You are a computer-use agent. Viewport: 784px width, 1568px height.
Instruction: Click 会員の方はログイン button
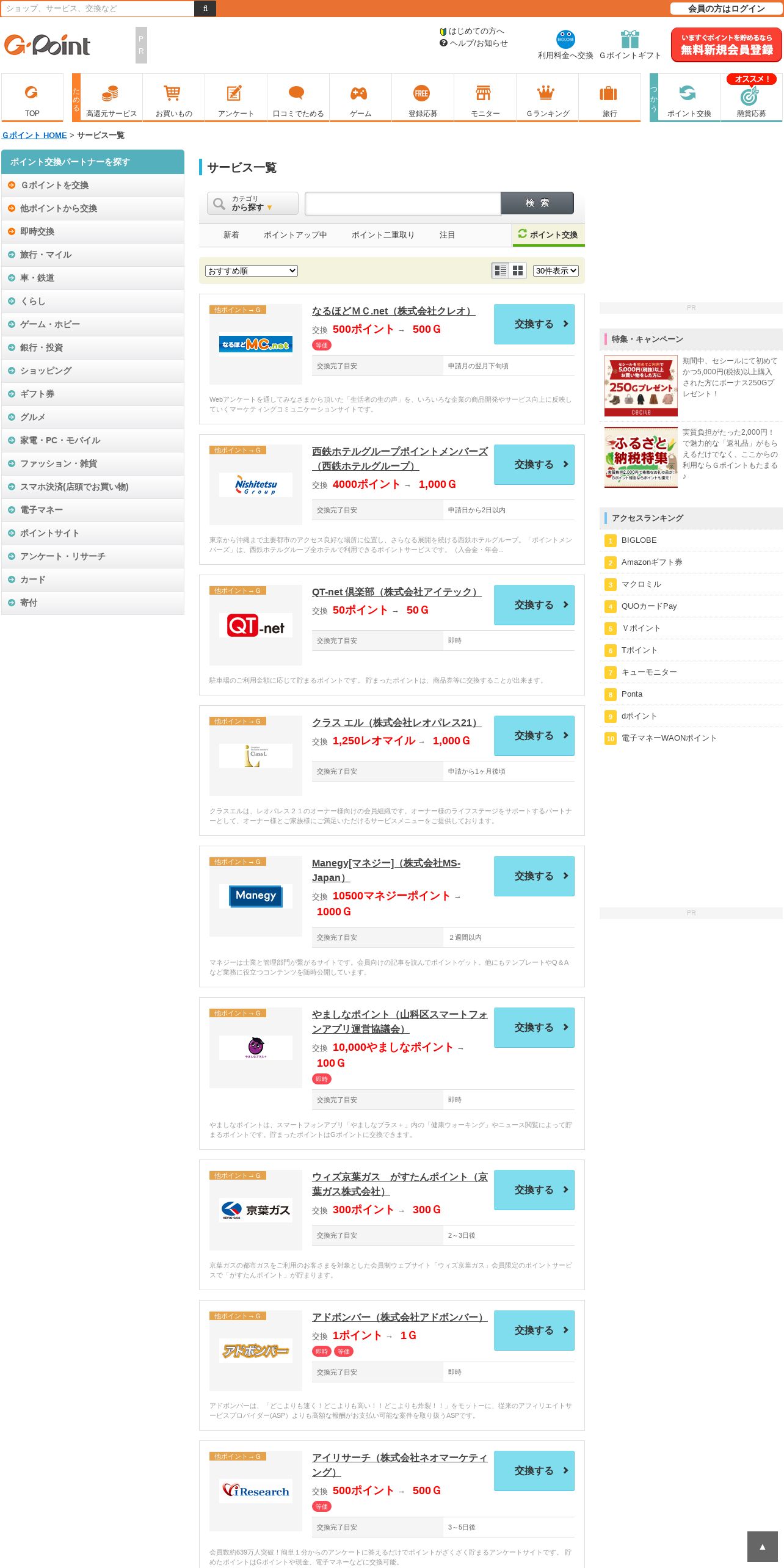[726, 9]
